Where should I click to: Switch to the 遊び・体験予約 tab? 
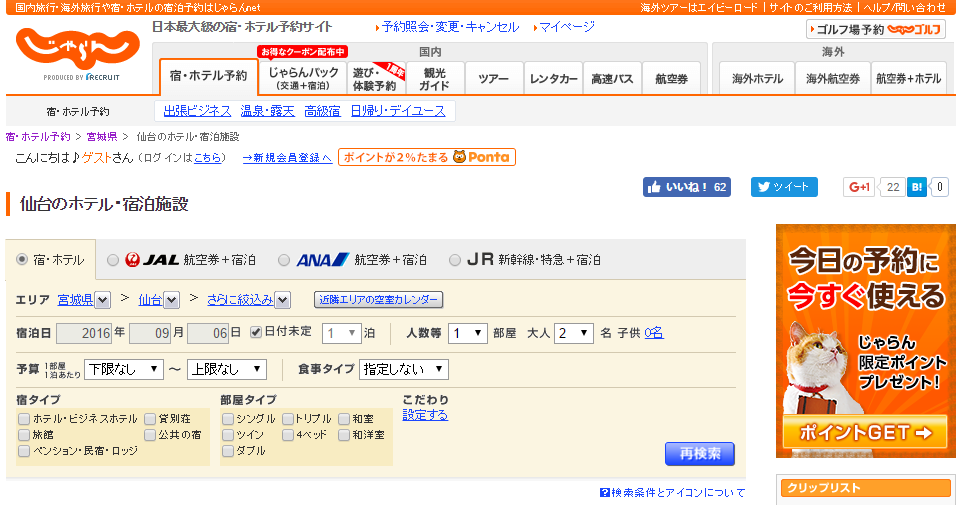pyautogui.click(x=375, y=78)
